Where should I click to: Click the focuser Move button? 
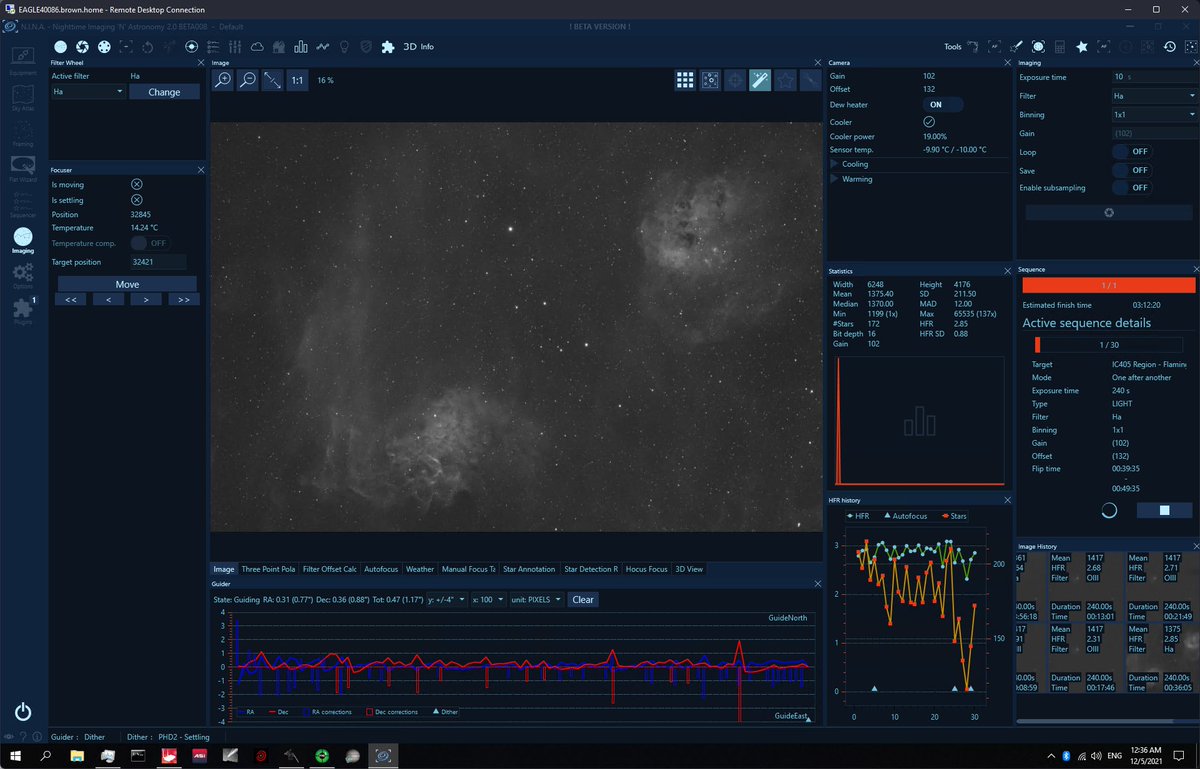127,284
